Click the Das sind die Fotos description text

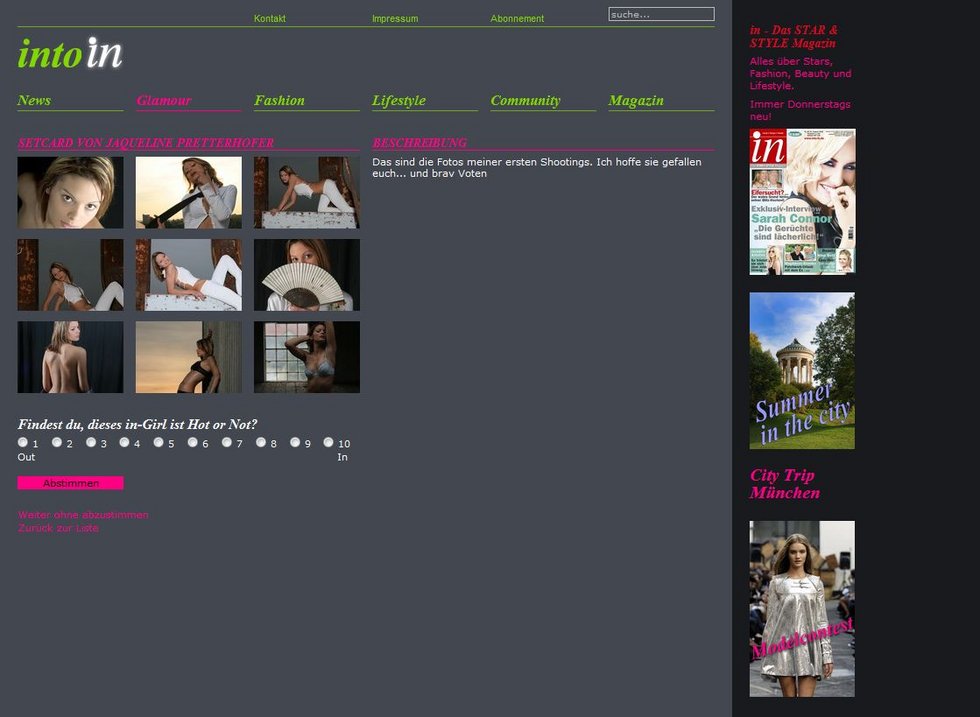pyautogui.click(x=537, y=168)
